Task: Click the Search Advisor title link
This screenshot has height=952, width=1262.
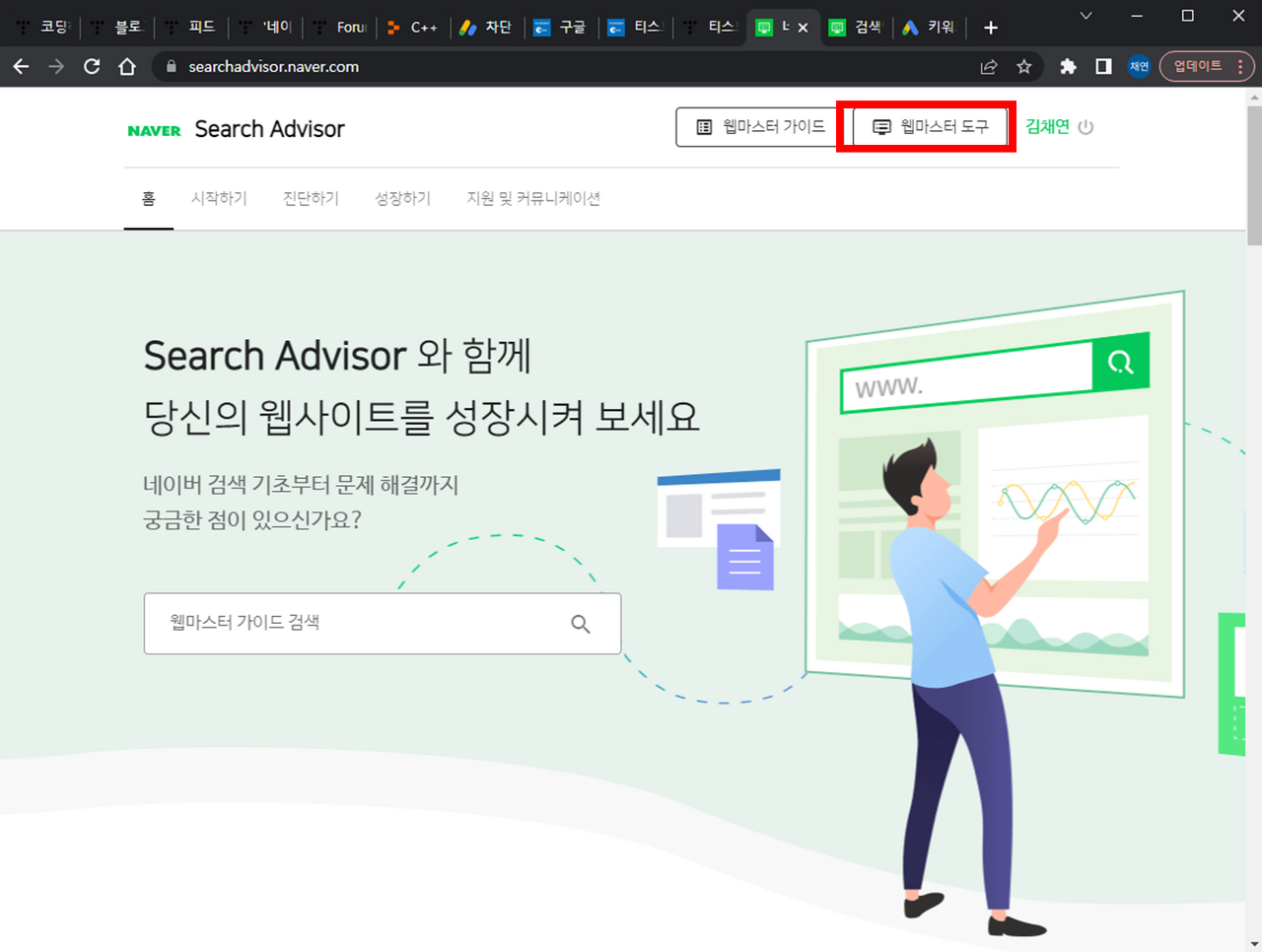Action: click(x=269, y=129)
